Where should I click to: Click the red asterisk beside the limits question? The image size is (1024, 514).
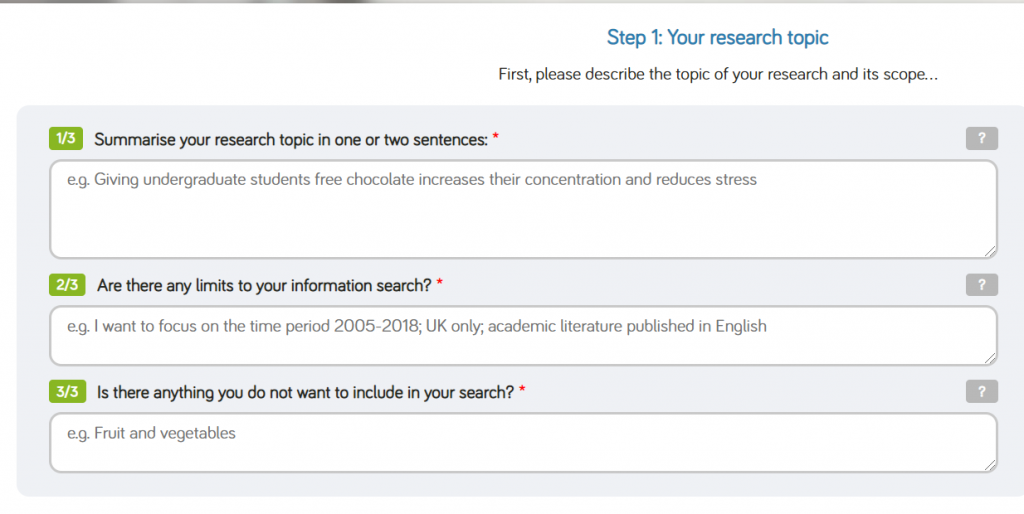point(440,284)
